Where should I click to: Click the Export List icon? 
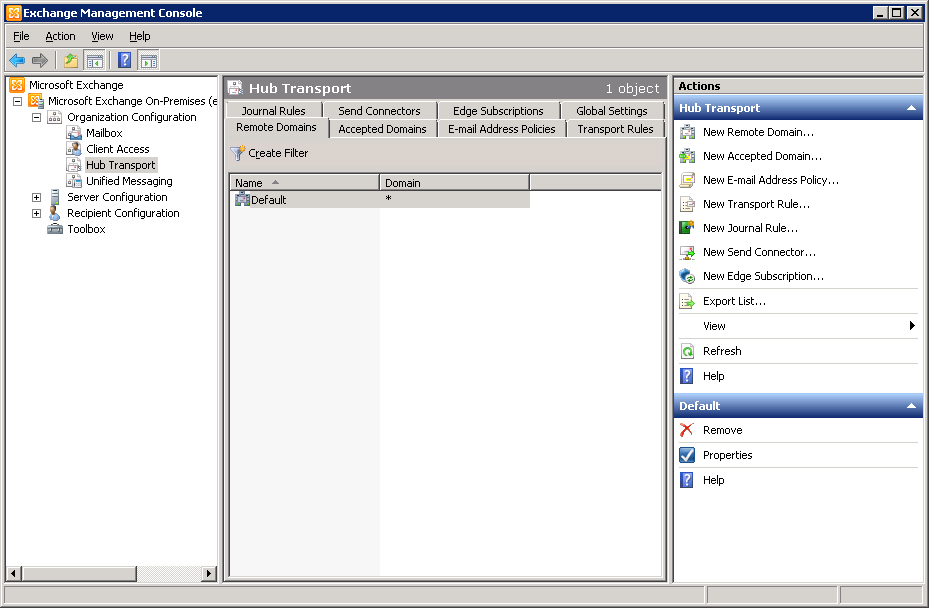687,302
